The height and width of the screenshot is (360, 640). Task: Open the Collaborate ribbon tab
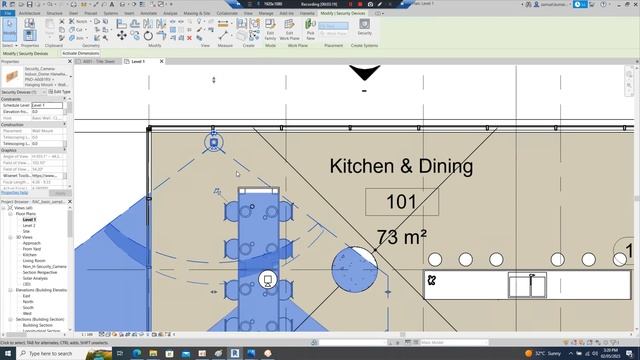(x=227, y=13)
